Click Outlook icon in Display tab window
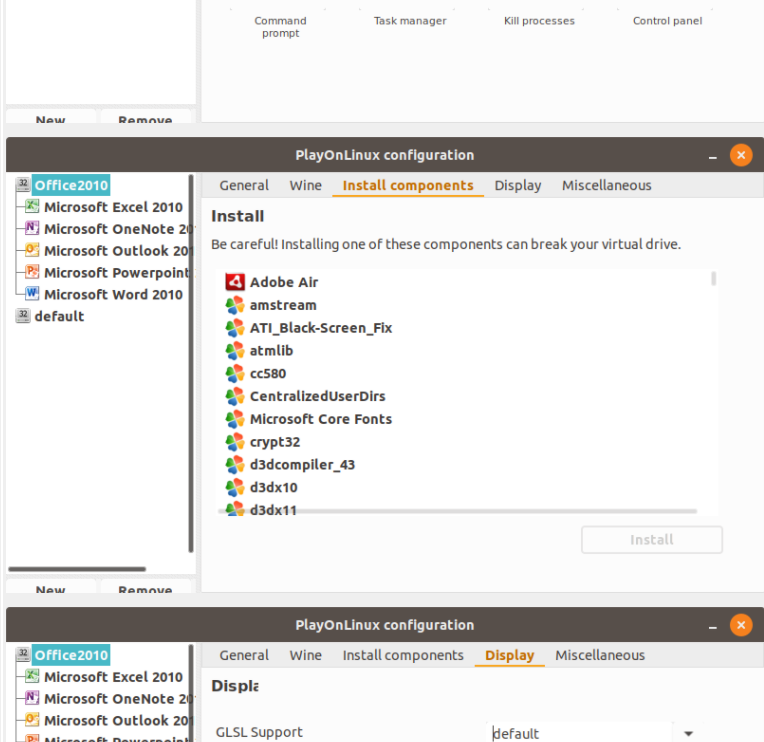The width and height of the screenshot is (764, 742). [x=32, y=720]
